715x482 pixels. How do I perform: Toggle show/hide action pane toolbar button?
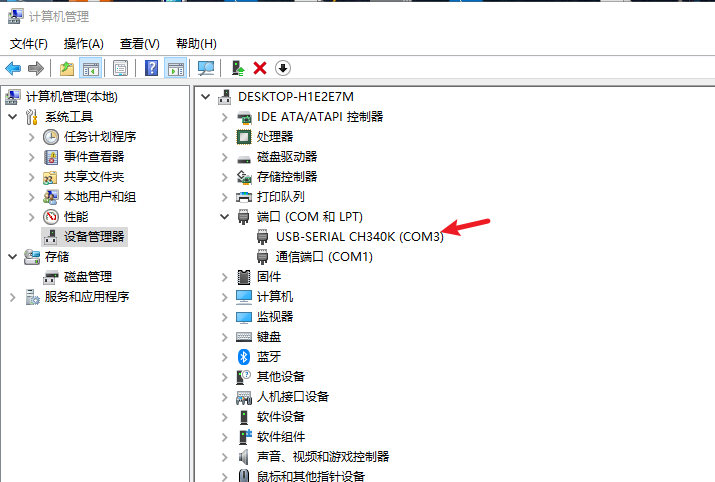coord(175,68)
